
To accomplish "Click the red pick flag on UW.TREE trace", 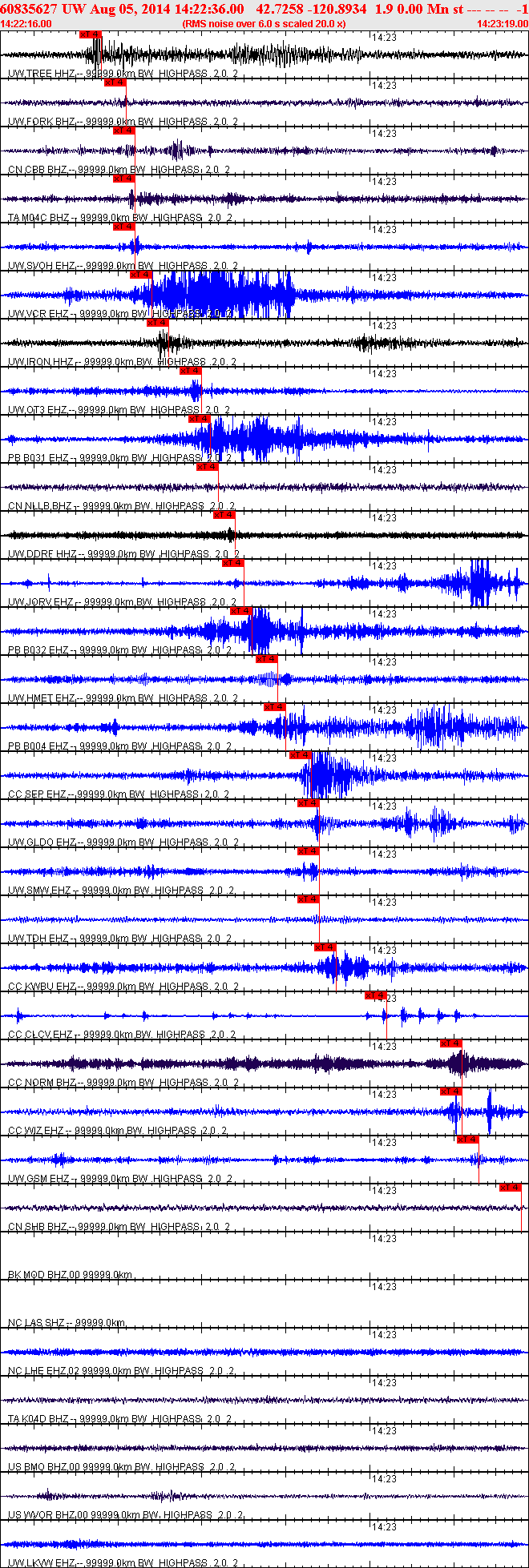I will click(x=91, y=34).
